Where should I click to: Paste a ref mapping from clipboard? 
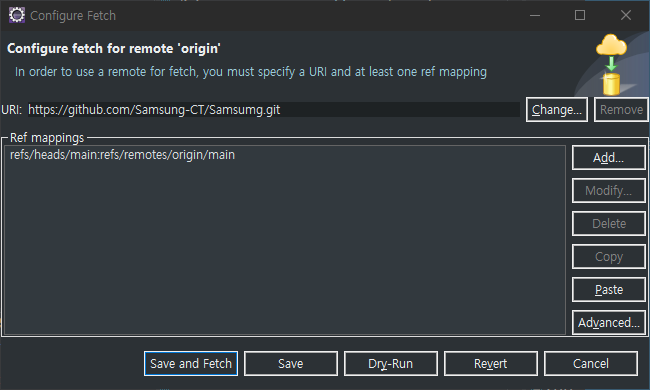coord(609,290)
